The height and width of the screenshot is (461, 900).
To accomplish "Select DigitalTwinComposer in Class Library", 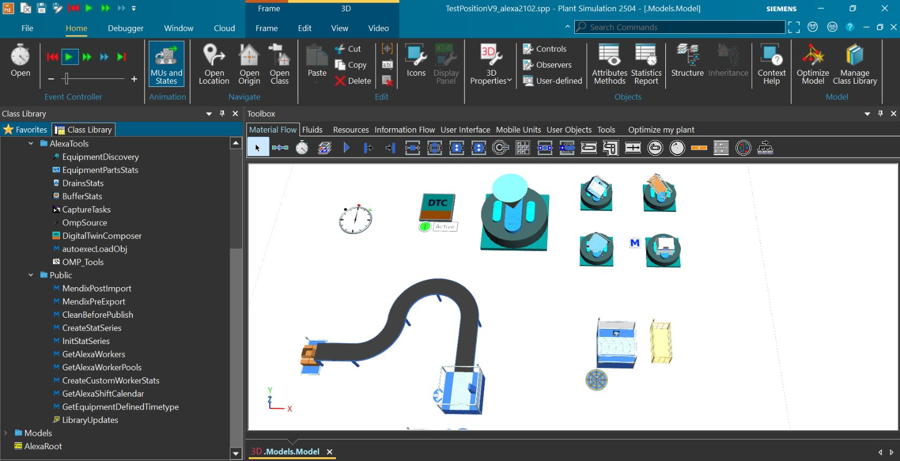I will 102,236.
